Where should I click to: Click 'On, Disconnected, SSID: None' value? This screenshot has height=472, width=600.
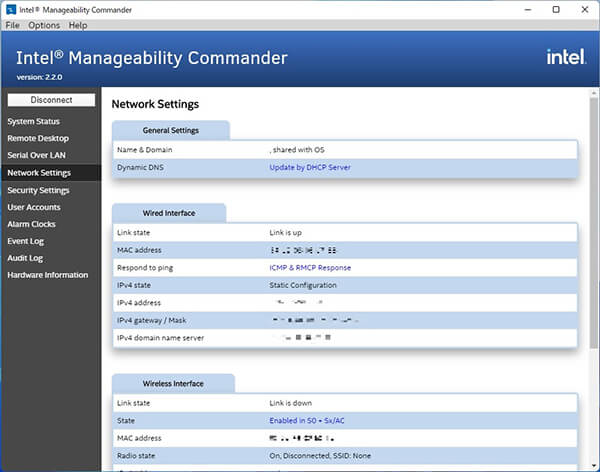pyautogui.click(x=320, y=456)
